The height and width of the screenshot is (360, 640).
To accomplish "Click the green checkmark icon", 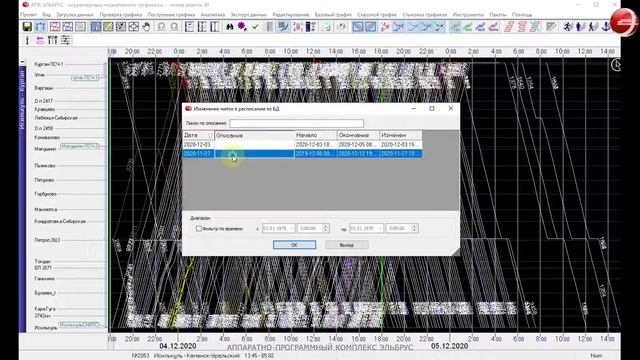I will [x=255, y=27].
